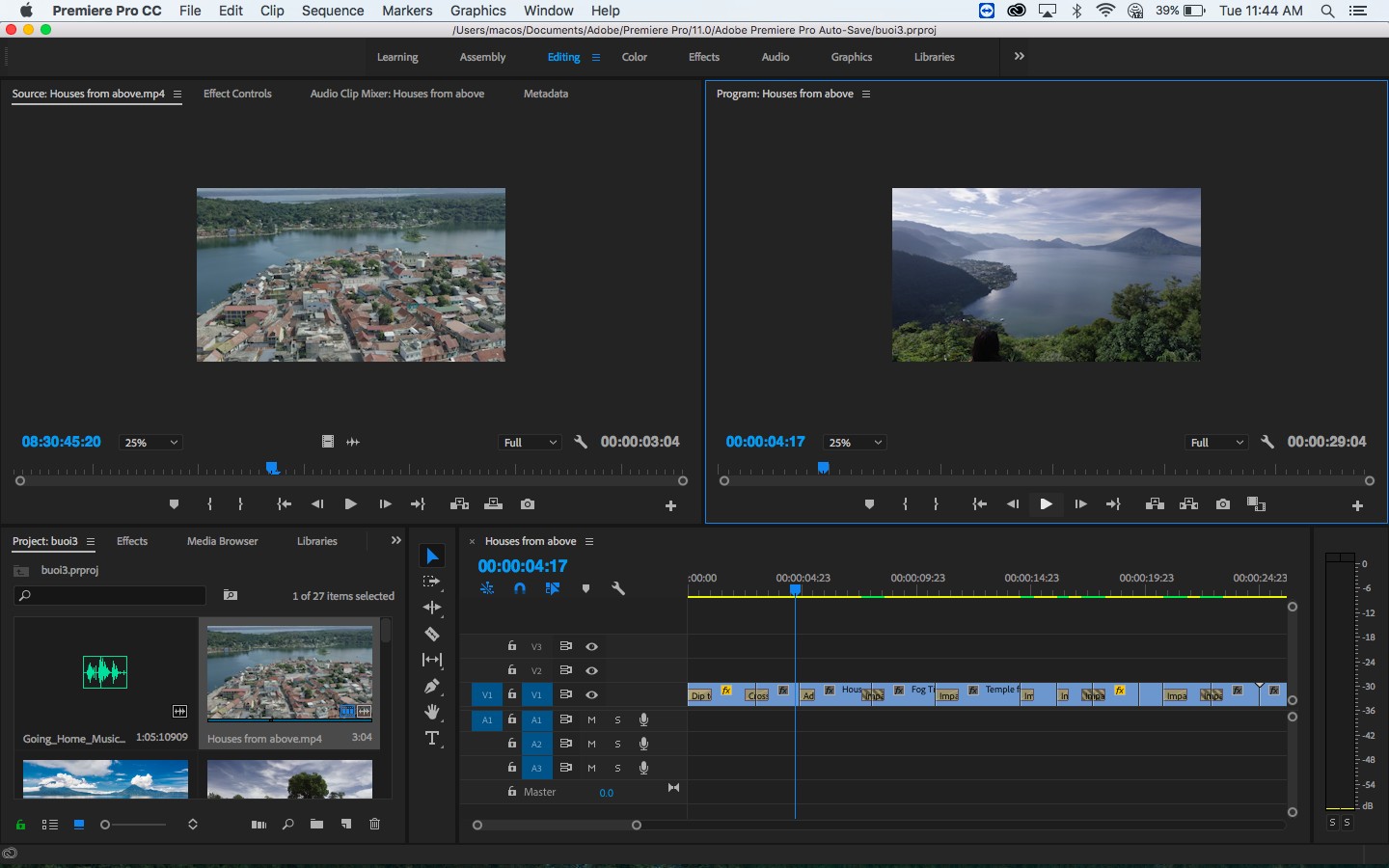
Task: Toggle Snap magnet in timeline
Action: 520,588
